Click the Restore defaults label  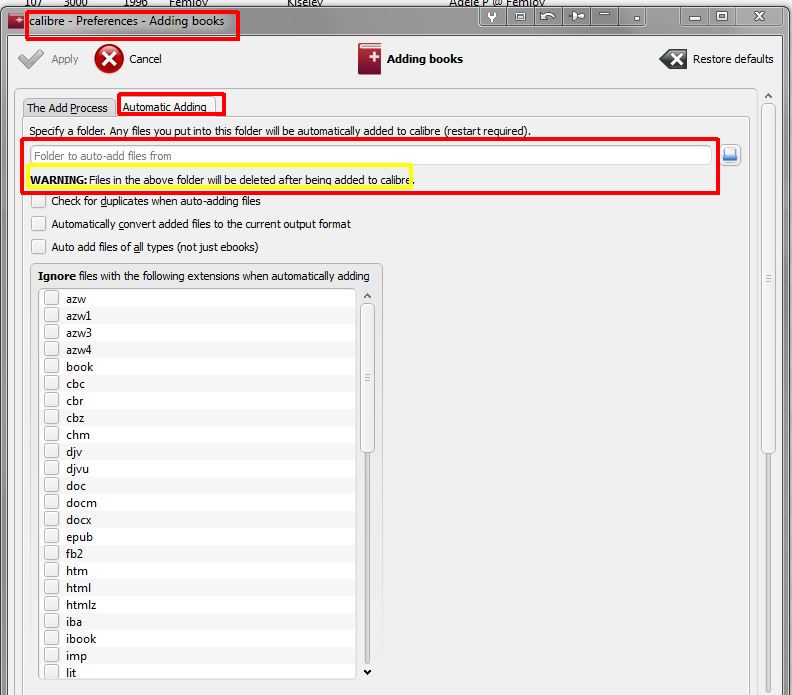pos(733,59)
